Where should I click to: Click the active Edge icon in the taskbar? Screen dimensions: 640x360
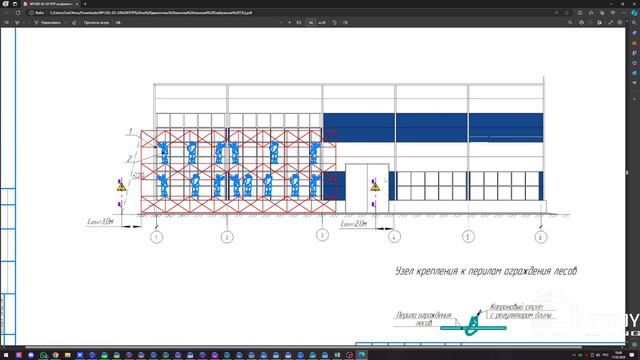tap(362, 355)
